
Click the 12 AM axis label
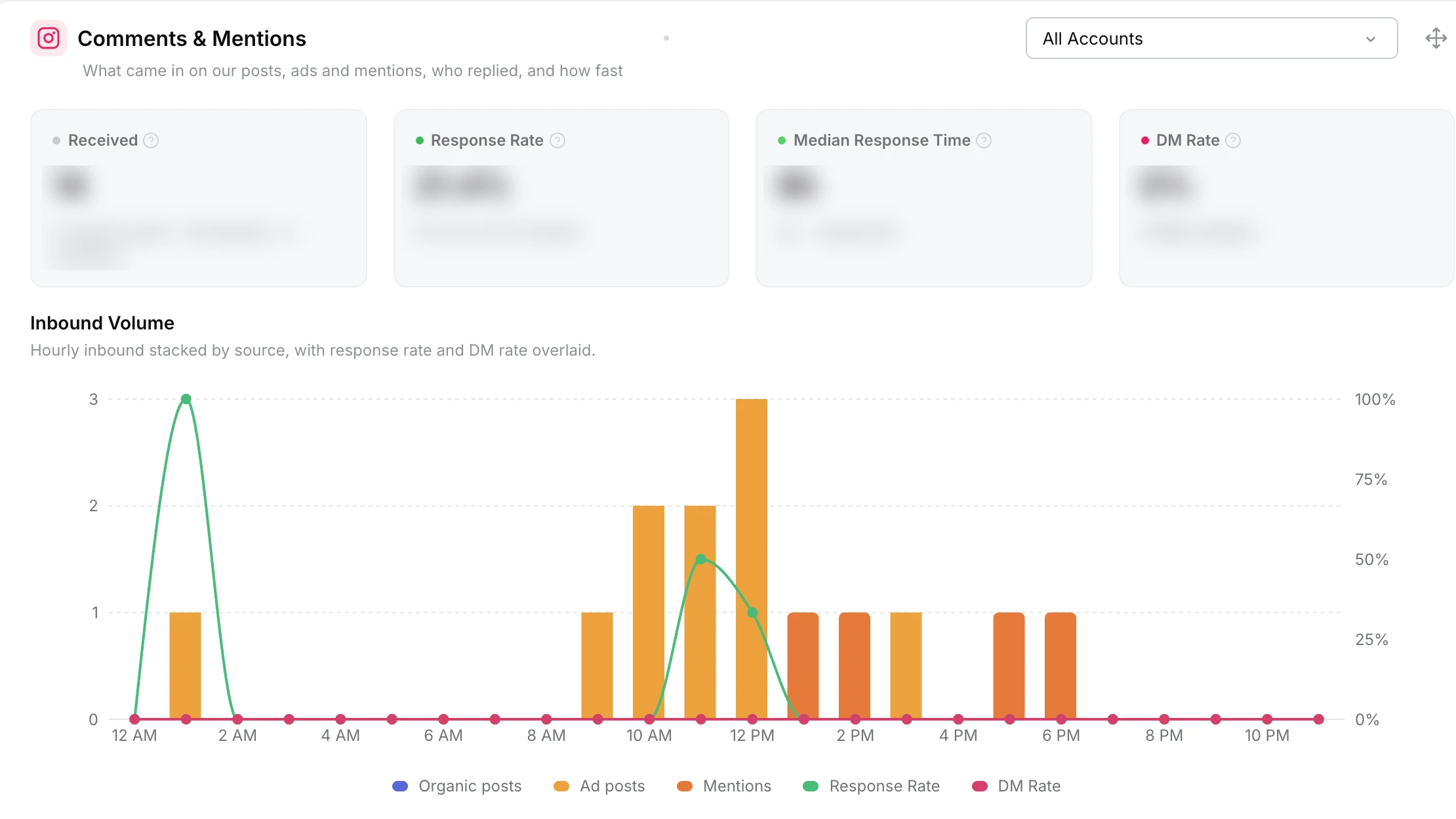click(134, 736)
